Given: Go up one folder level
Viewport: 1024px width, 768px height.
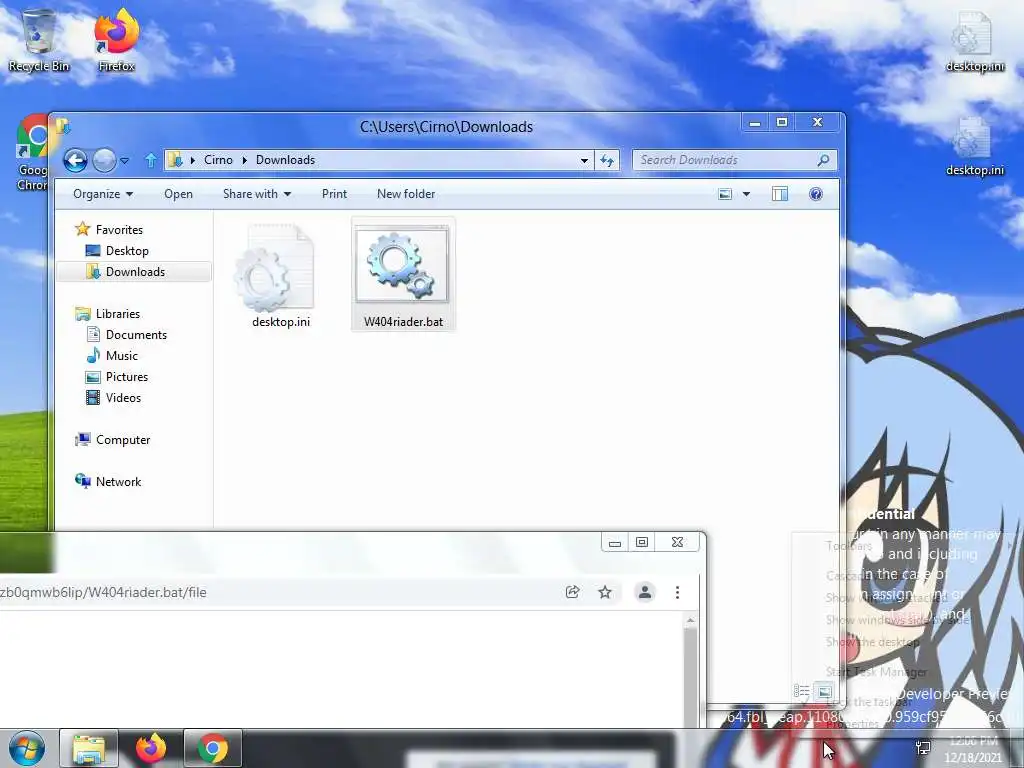Looking at the screenshot, I should coord(151,160).
